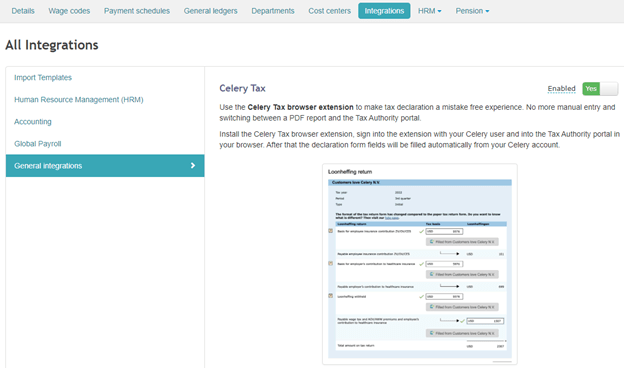
Task: Toggle the Celery Tax Enabled switch
Action: point(600,89)
